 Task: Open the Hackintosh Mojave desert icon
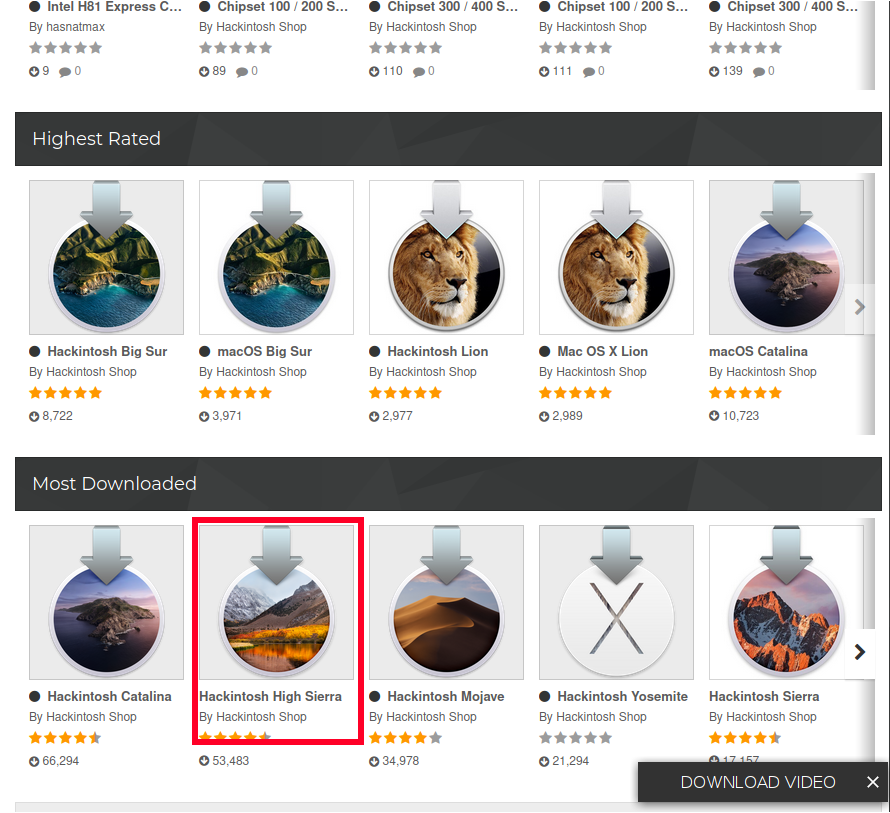point(446,603)
